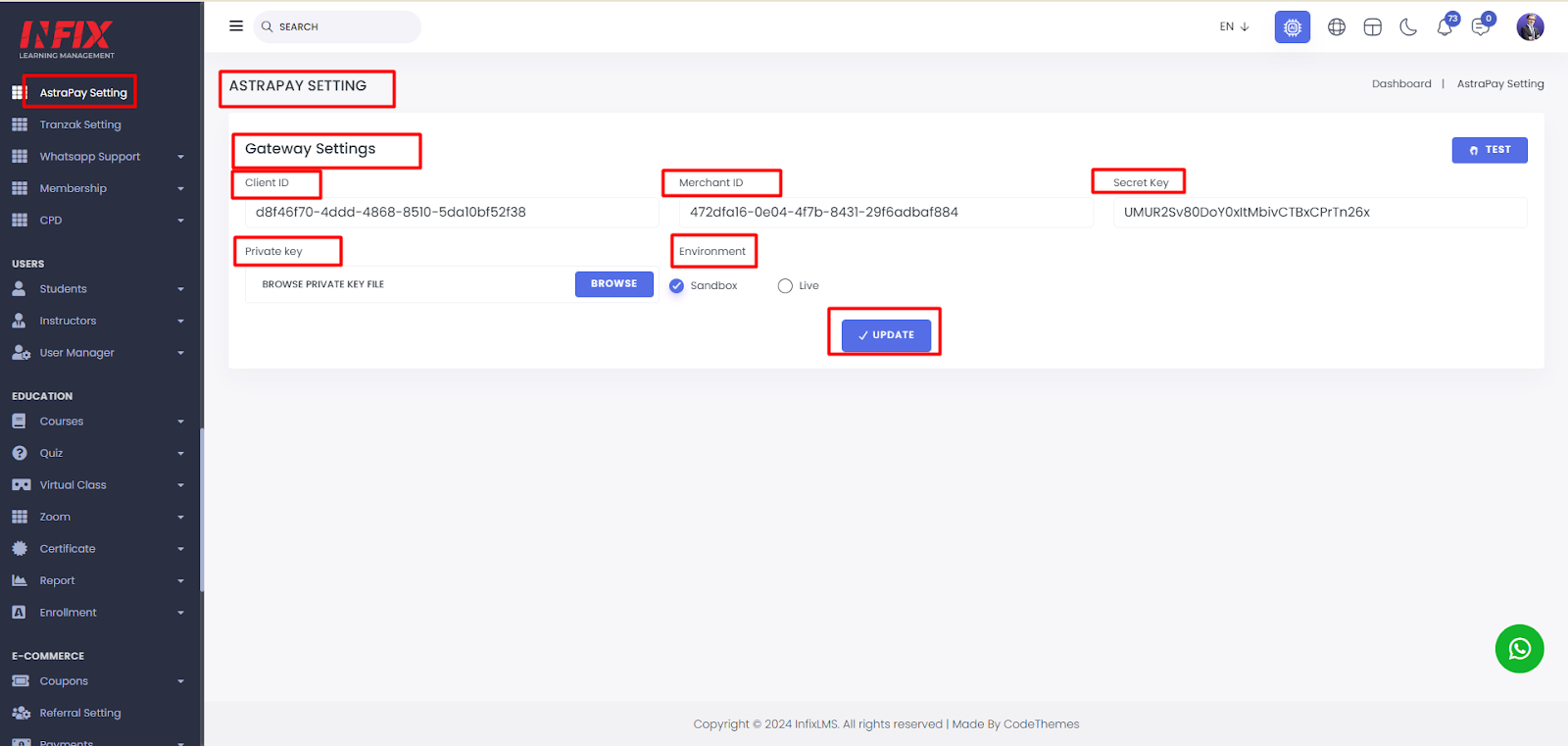
Task: Click the green WhatsApp floating button
Action: coord(1520,649)
